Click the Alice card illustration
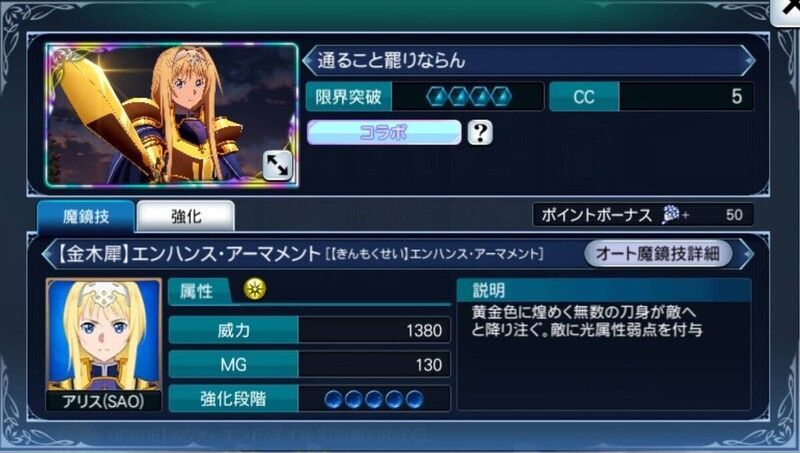The image size is (800, 453). [x=172, y=115]
